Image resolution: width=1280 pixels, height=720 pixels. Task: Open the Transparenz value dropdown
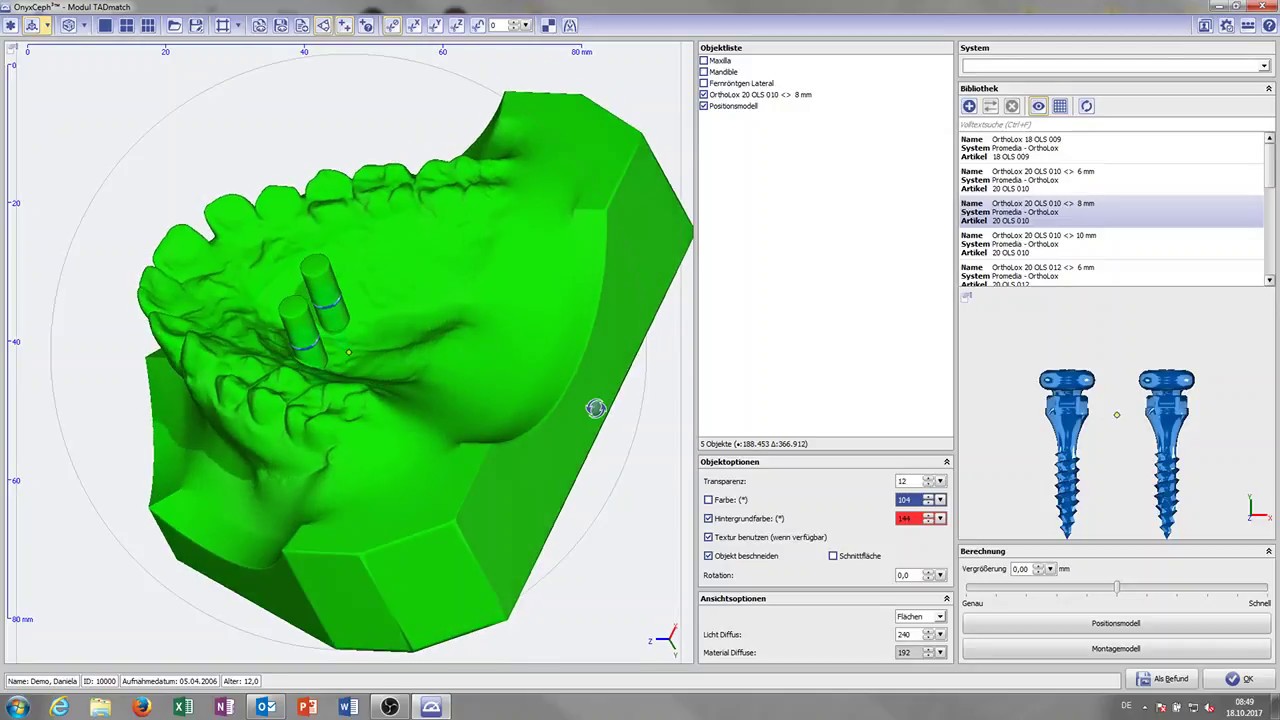pos(940,481)
